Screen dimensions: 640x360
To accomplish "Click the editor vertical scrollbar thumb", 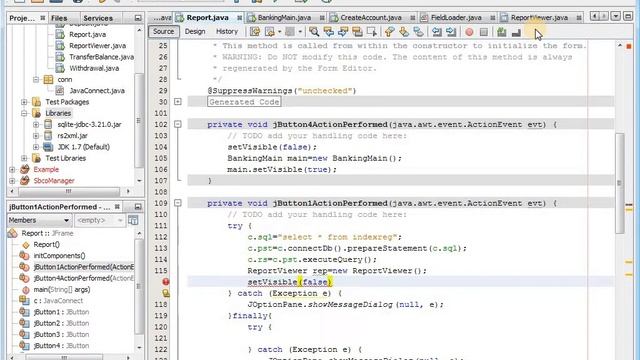I will [620, 183].
